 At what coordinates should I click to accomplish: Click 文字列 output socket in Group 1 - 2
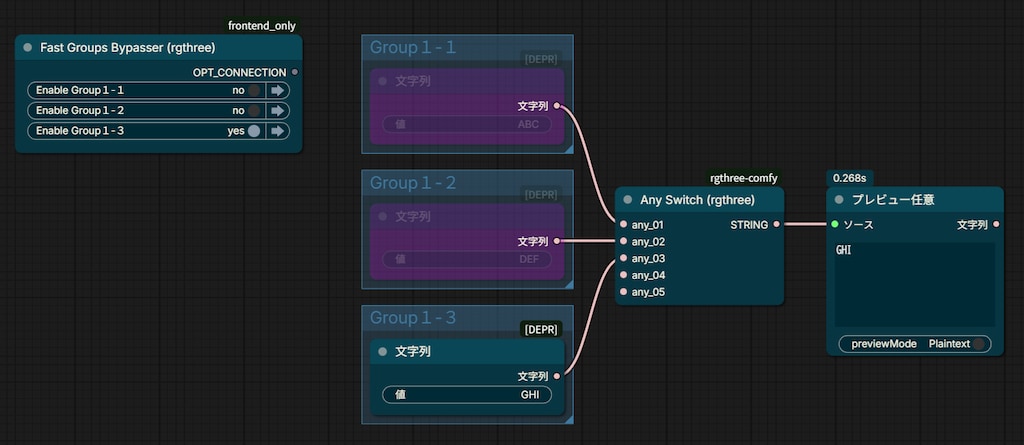tap(556, 240)
